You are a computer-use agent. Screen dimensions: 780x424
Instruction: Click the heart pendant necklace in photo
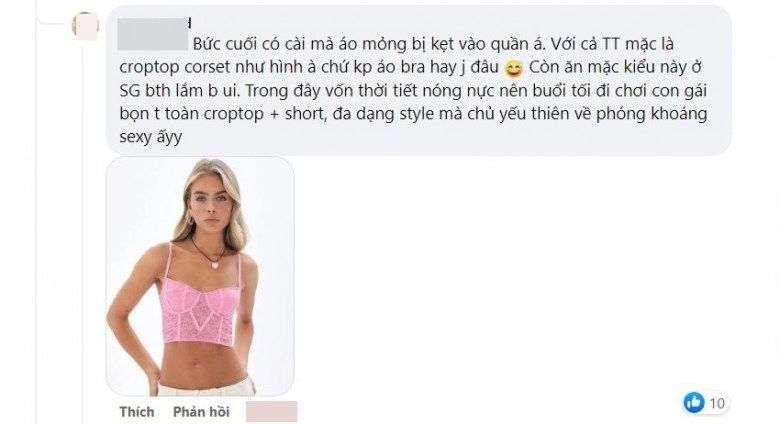pos(215,264)
